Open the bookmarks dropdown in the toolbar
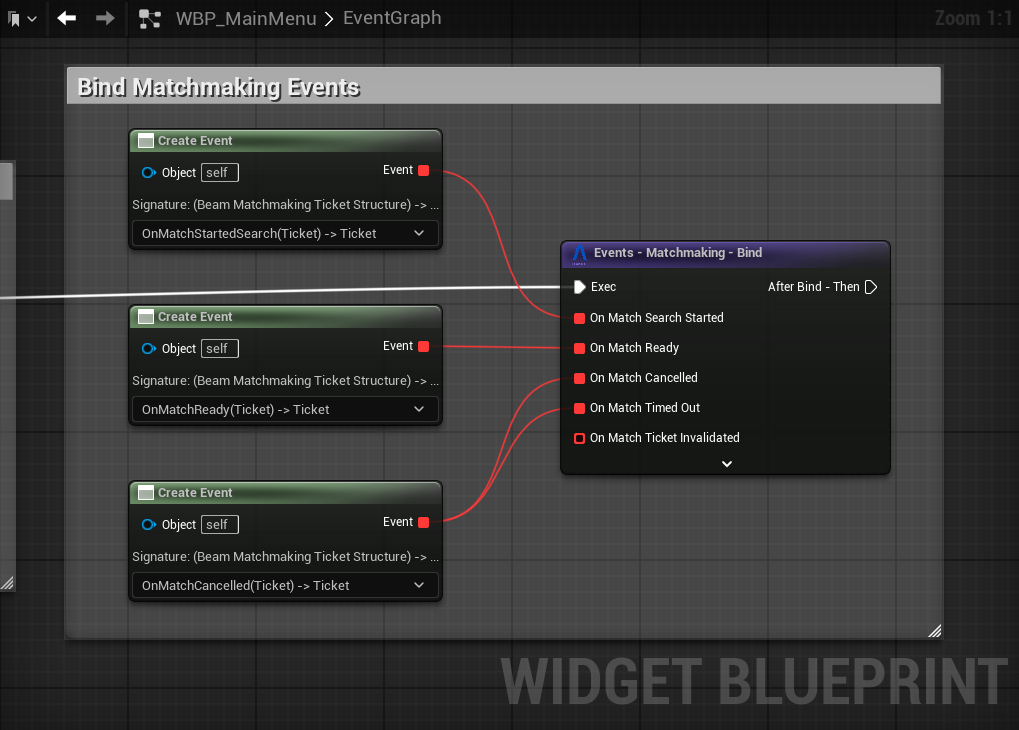Screen dimensions: 1019x730 pyautogui.click(x=22, y=19)
